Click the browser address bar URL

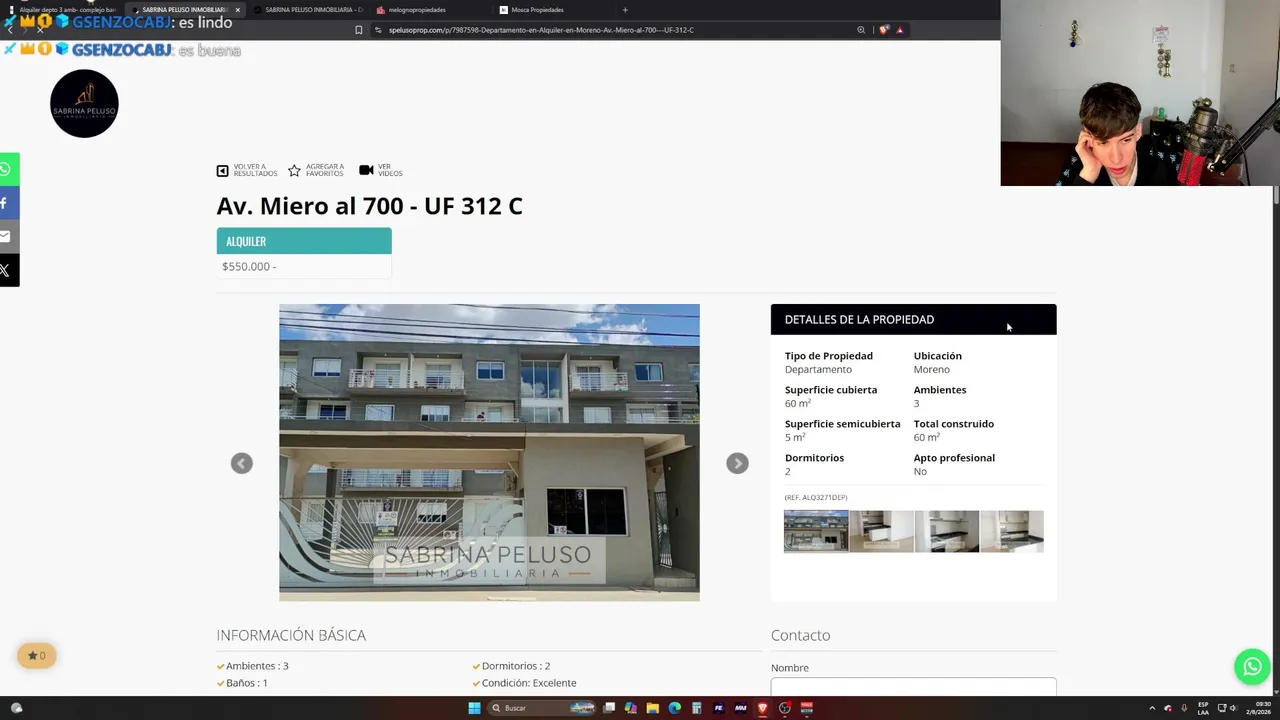[541, 30]
